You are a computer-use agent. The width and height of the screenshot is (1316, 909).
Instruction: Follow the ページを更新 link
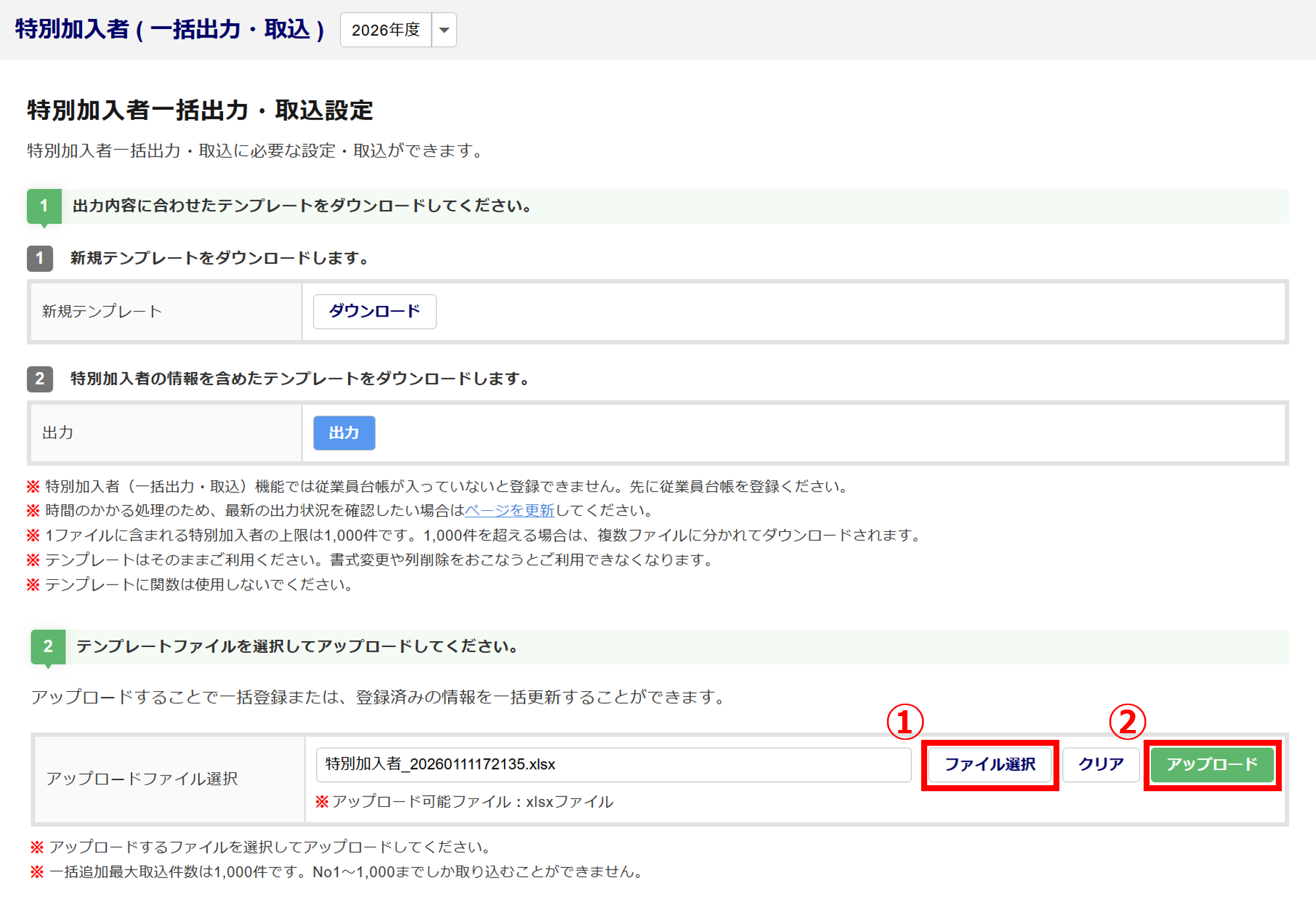coord(509,511)
